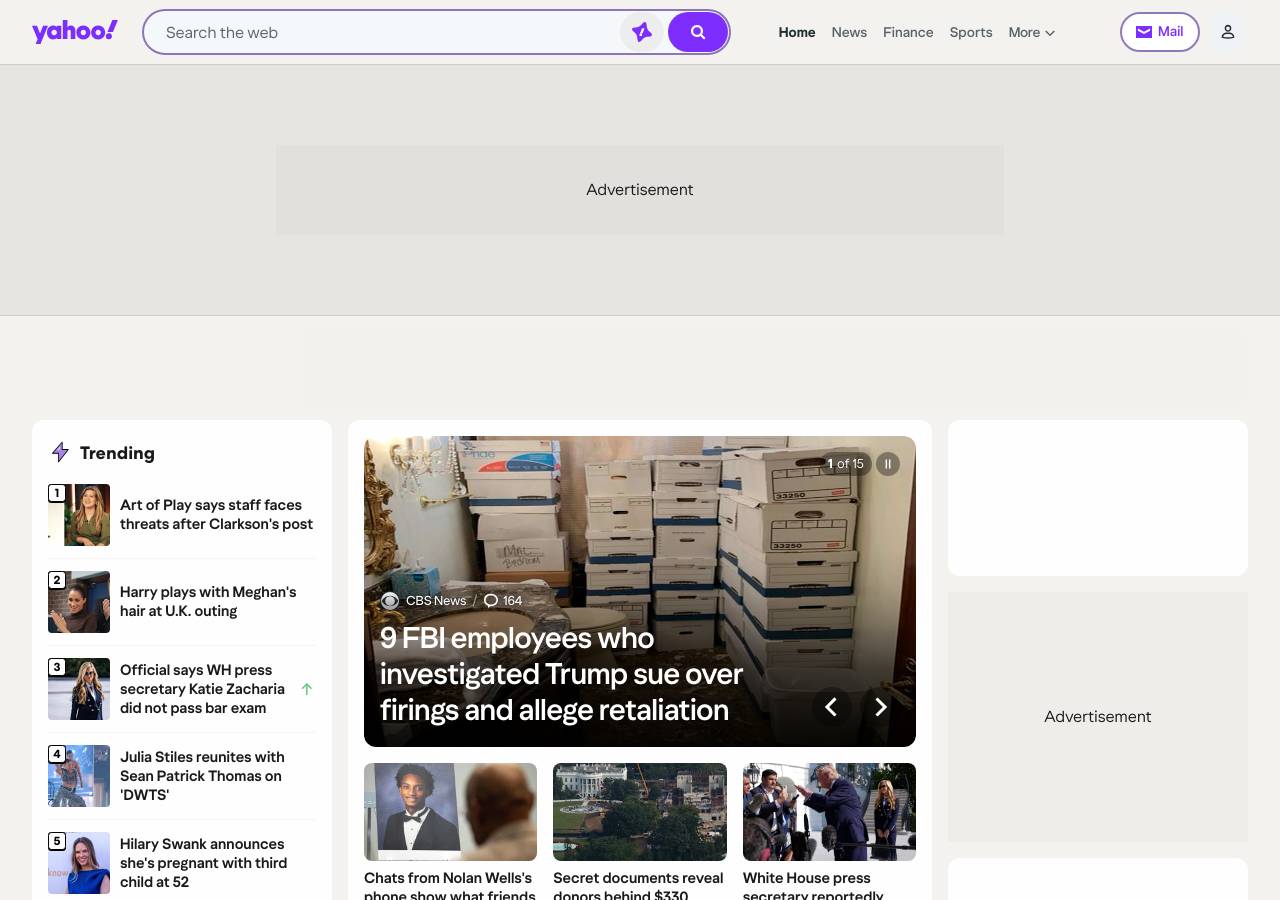Click the CBS News source name

pyautogui.click(x=436, y=601)
